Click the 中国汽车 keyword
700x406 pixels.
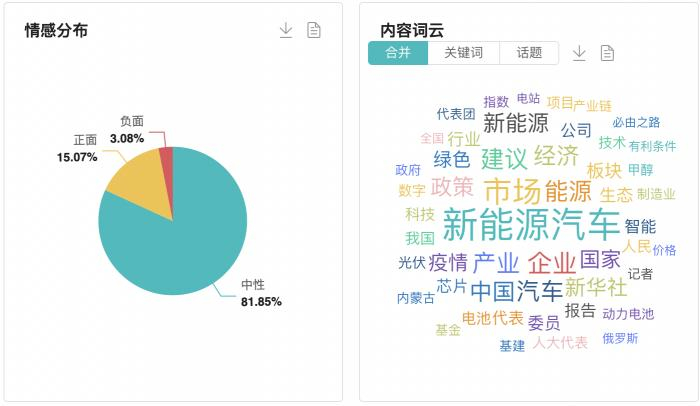tap(516, 291)
